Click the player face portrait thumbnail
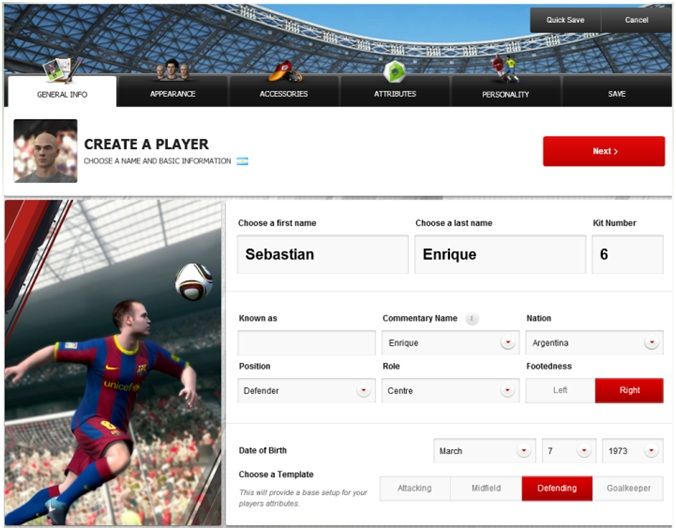 point(45,151)
